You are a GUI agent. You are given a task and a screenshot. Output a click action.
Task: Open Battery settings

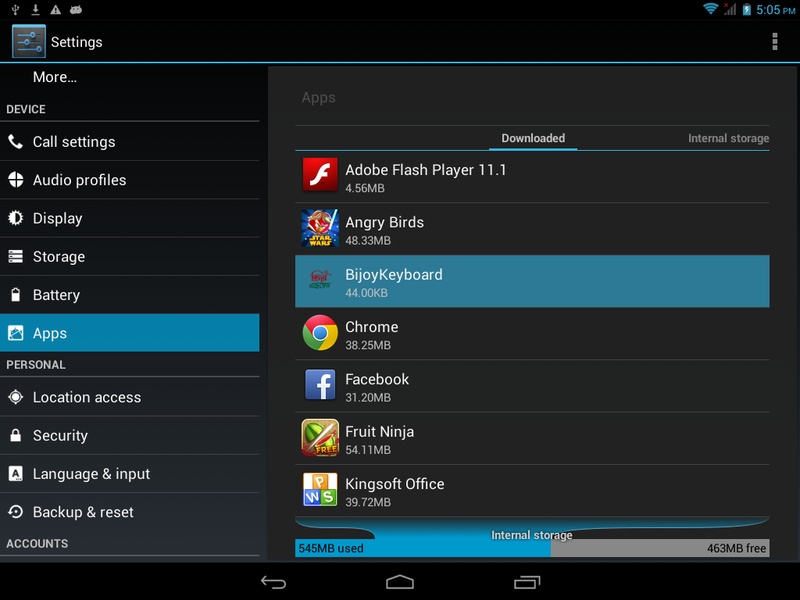click(x=130, y=294)
